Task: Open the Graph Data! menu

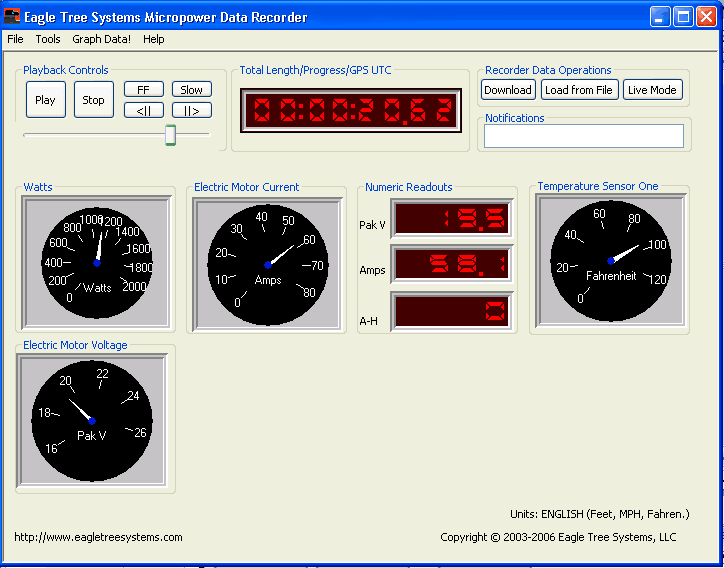Action: coord(101,39)
